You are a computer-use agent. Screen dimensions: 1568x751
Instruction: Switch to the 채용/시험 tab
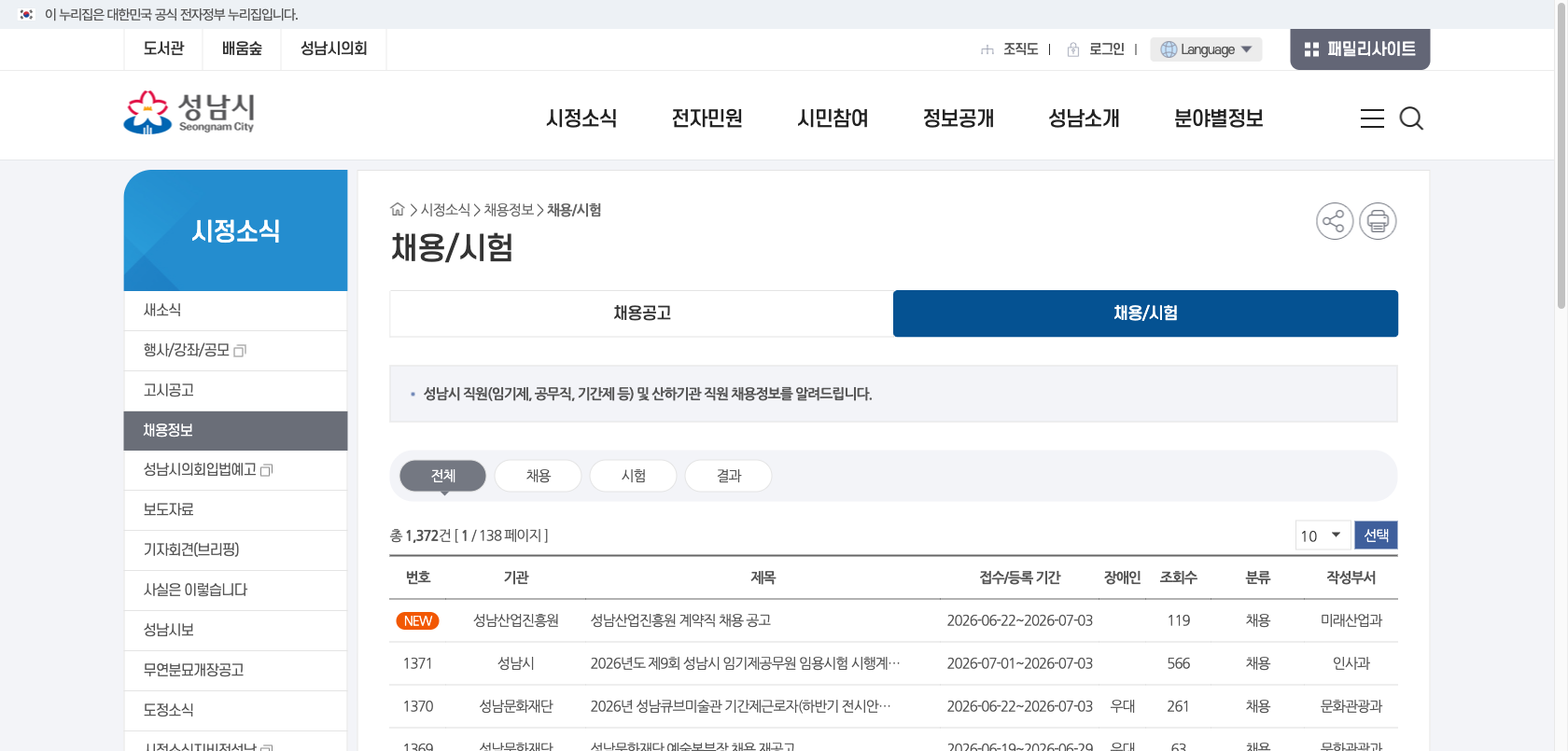click(x=1145, y=313)
